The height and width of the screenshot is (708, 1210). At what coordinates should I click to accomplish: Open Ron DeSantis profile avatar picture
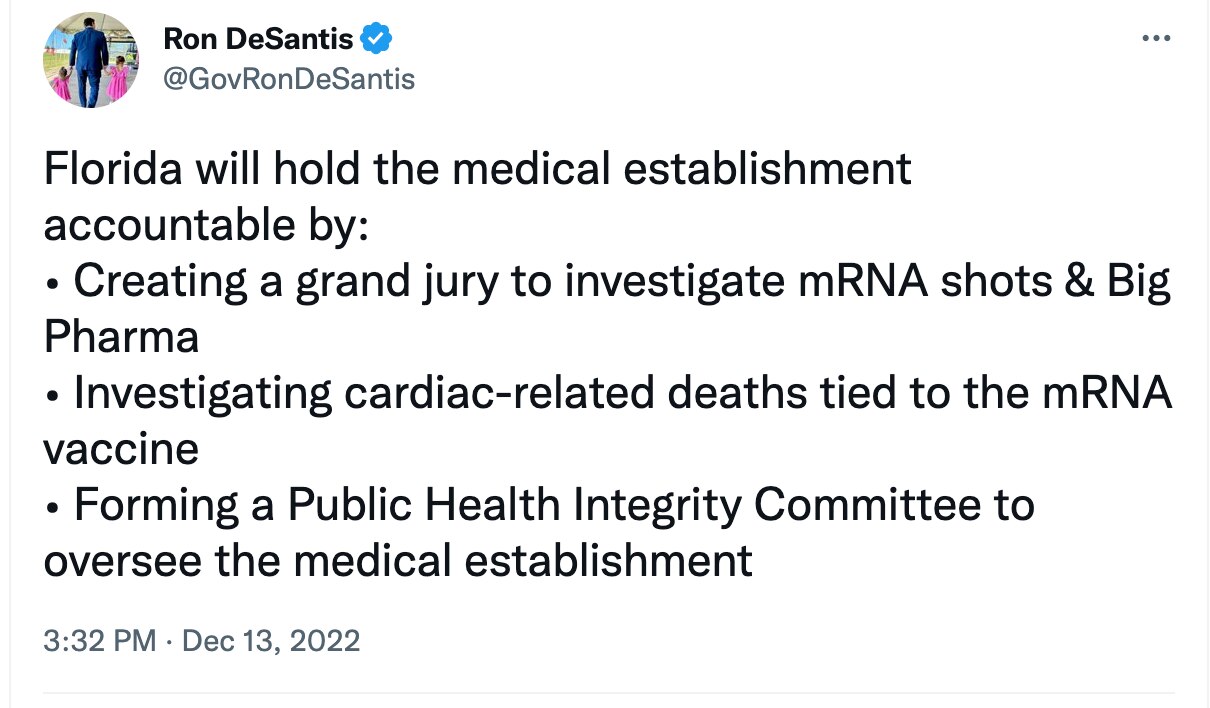tap(91, 60)
